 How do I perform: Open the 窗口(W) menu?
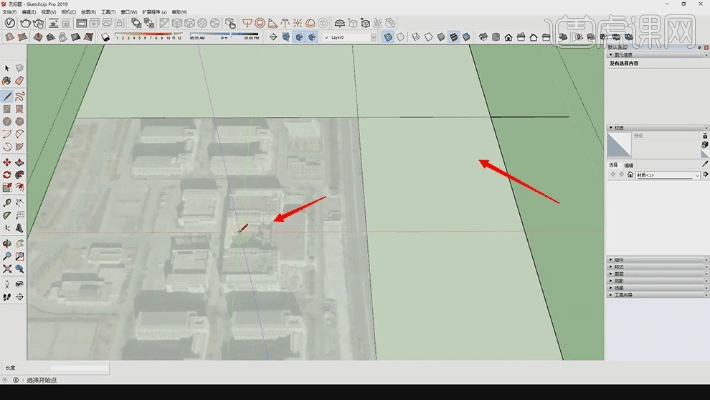[128, 13]
